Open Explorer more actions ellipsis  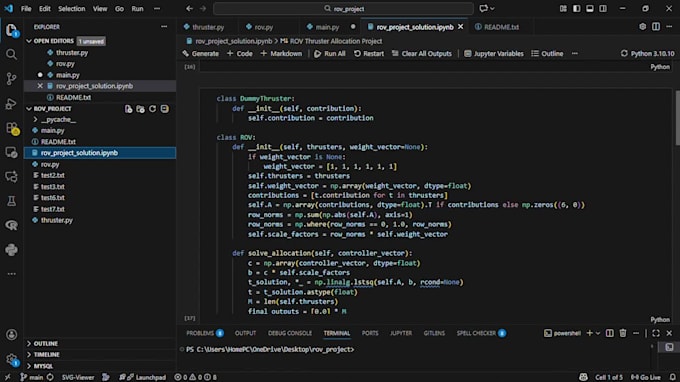click(164, 26)
